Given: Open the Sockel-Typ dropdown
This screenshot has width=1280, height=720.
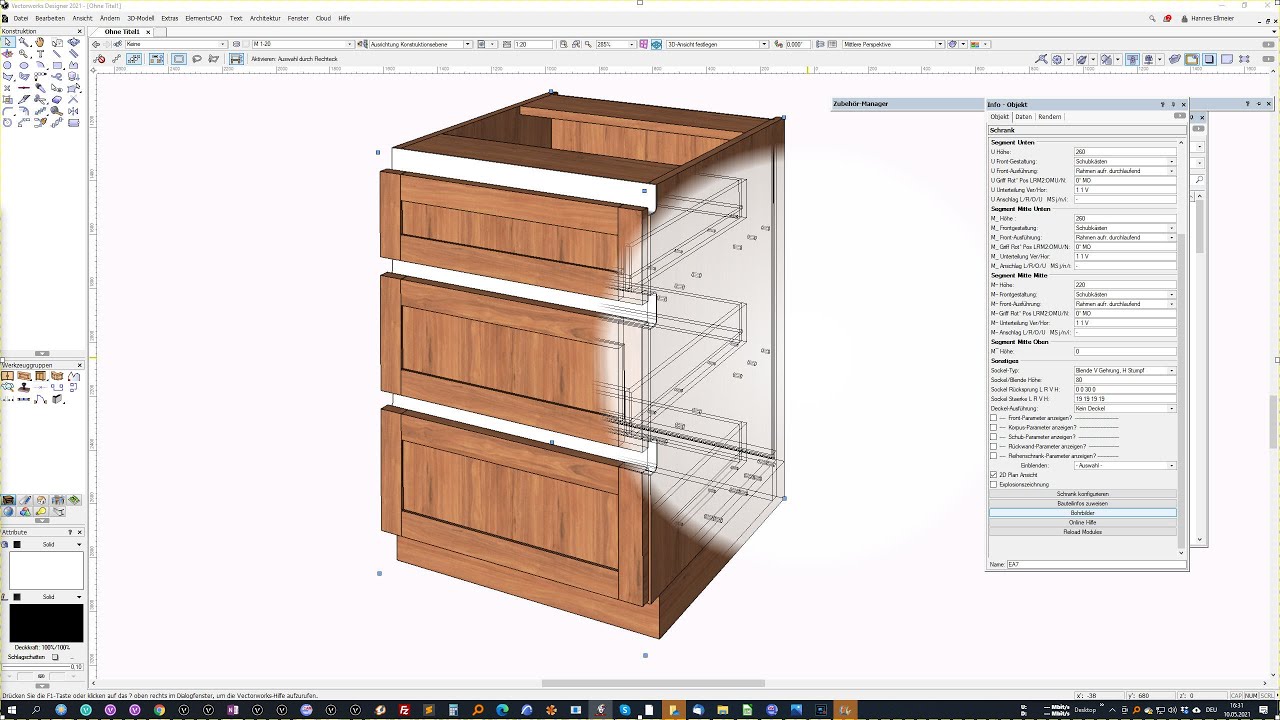Looking at the screenshot, I should point(1125,370).
